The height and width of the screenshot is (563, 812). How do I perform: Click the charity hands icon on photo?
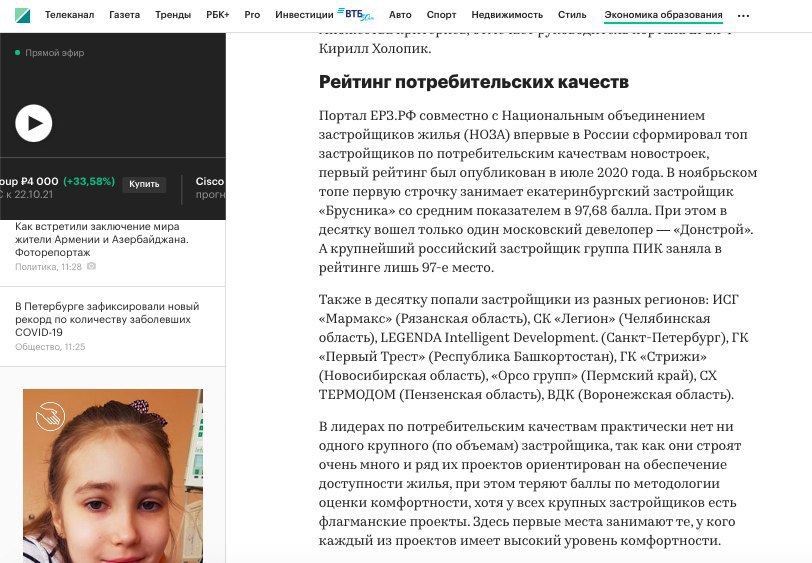[x=50, y=416]
